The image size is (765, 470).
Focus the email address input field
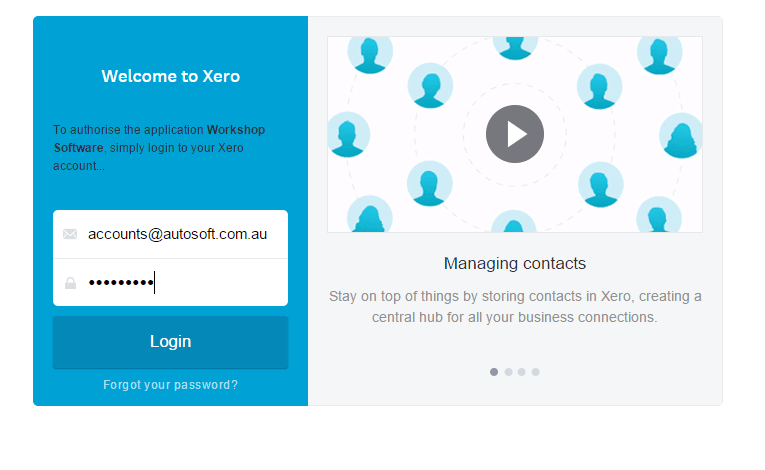170,234
